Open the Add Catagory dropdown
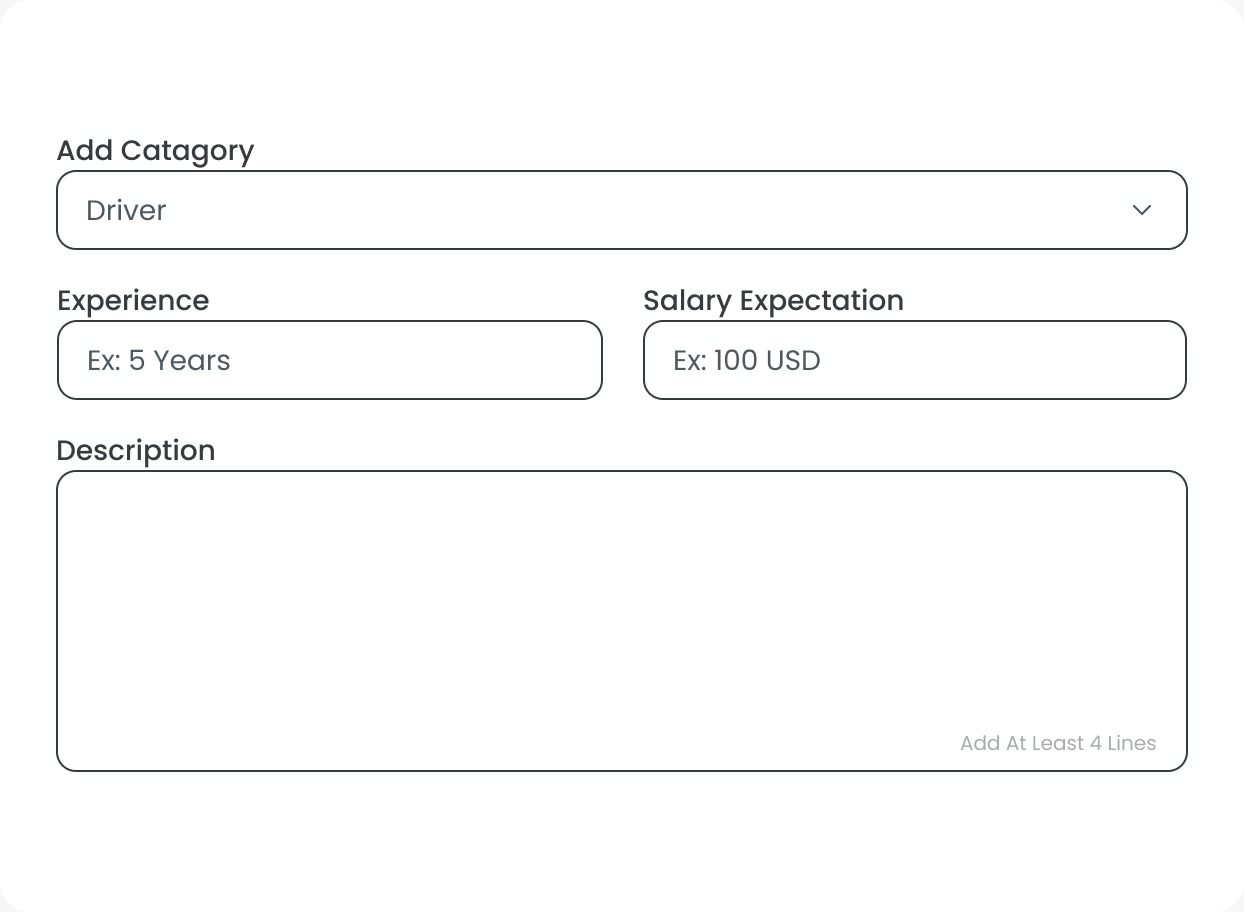1244x912 pixels. [x=621, y=210]
